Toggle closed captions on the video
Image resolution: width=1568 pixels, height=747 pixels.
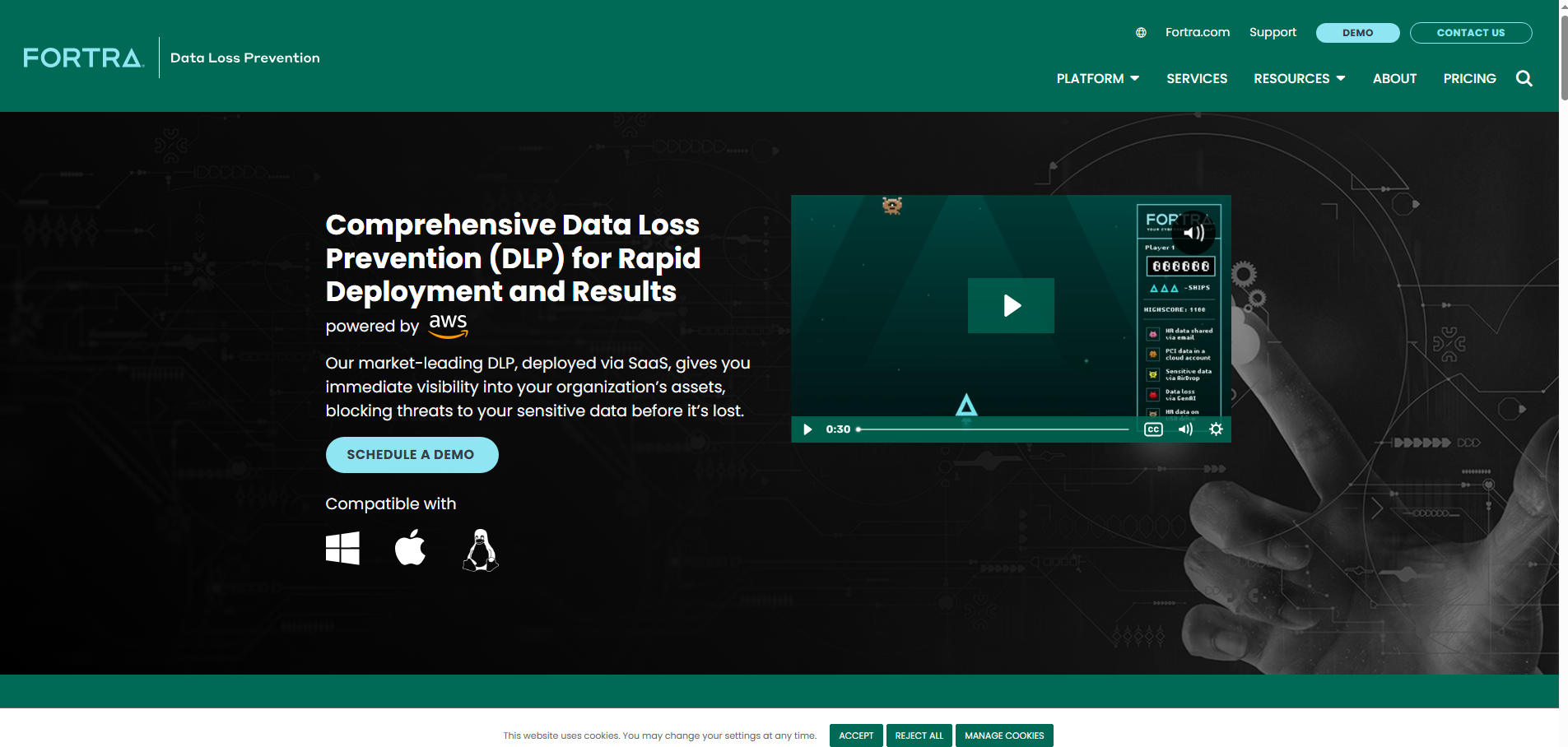click(1153, 429)
